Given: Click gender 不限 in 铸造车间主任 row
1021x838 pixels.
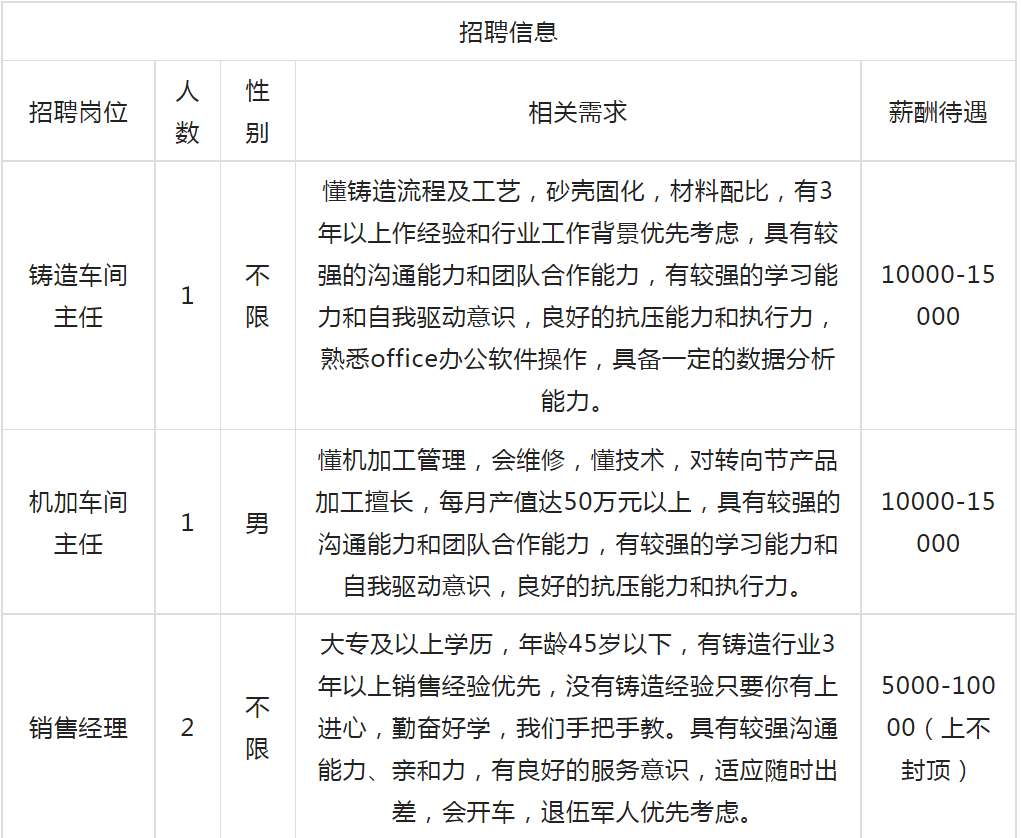Looking at the screenshot, I should click(257, 296).
